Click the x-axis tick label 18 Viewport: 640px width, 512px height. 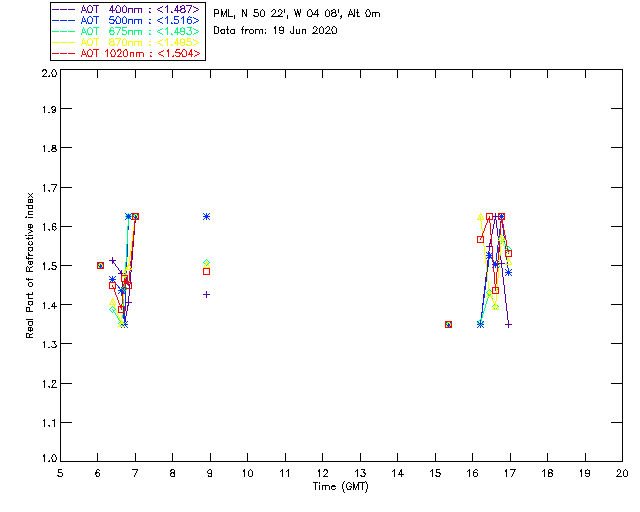click(547, 473)
